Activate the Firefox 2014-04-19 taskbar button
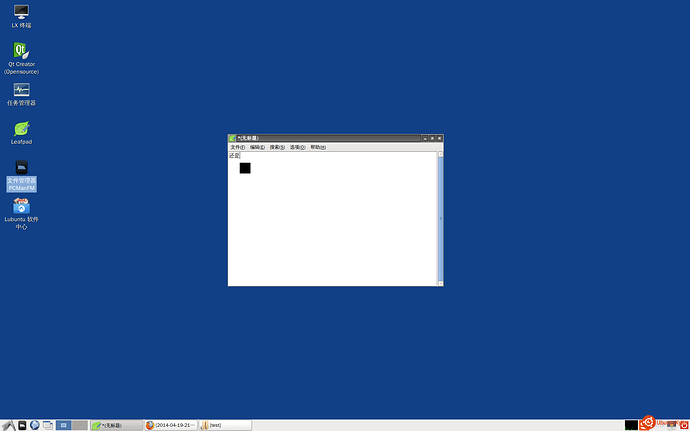The width and height of the screenshot is (690, 431). pyautogui.click(x=171, y=425)
